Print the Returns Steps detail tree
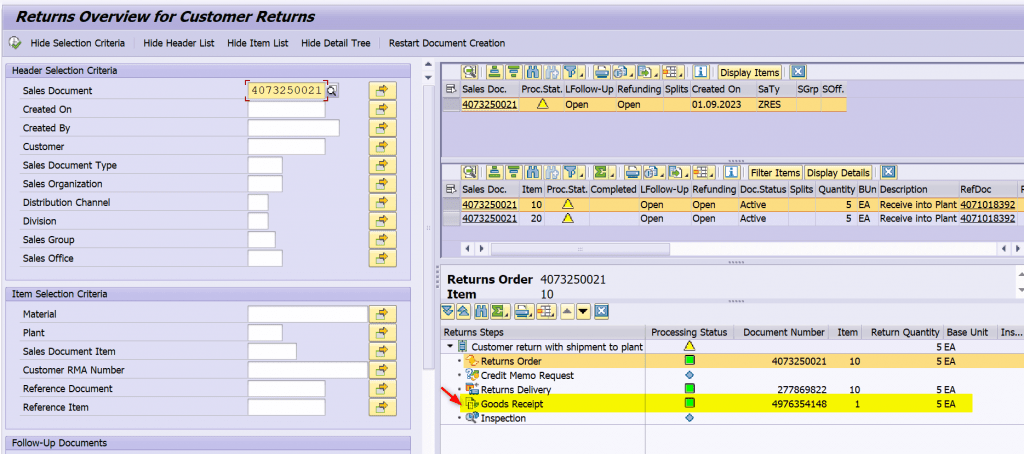This screenshot has height=454, width=1024. [x=524, y=312]
